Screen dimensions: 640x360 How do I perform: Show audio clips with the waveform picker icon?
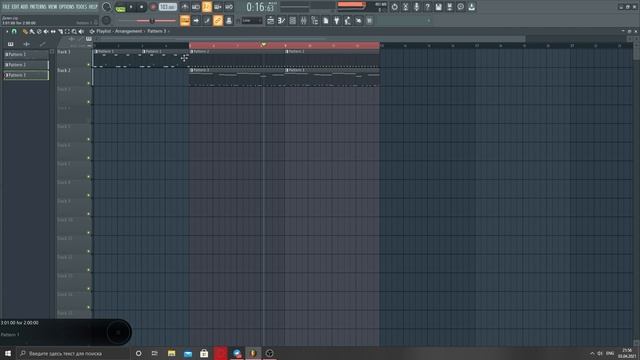coord(27,44)
